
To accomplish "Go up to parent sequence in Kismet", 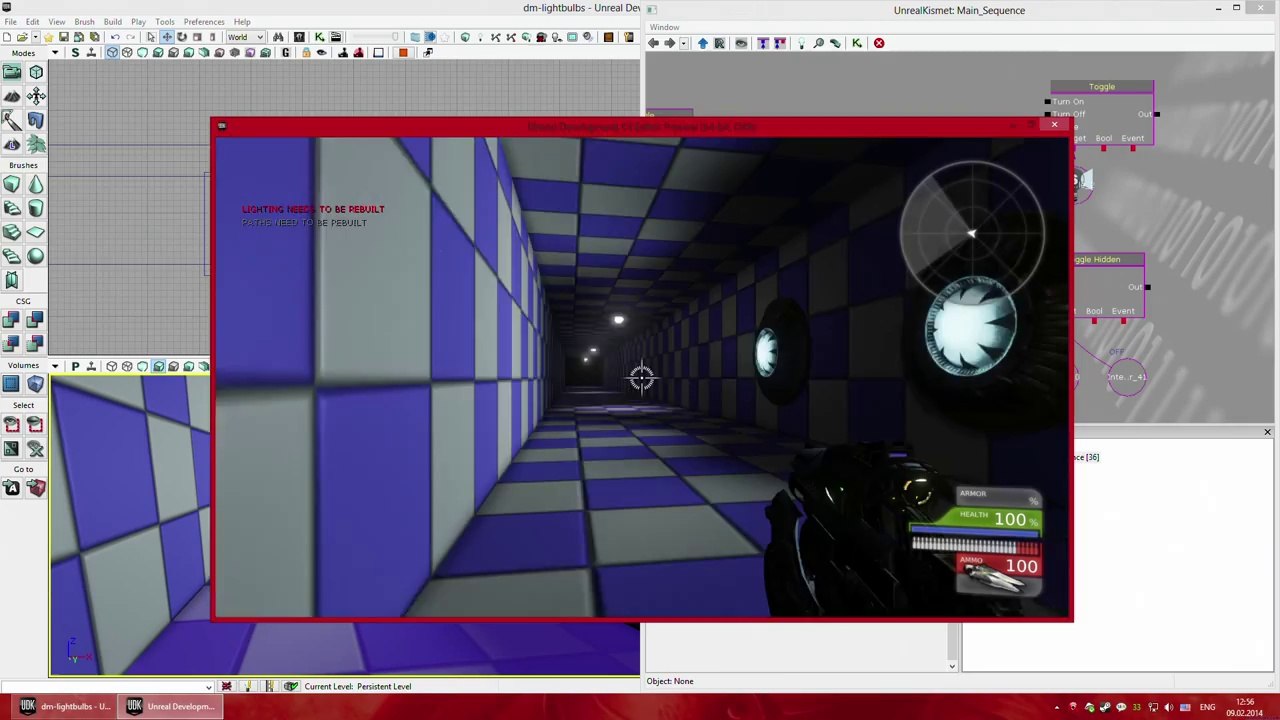I will (x=702, y=43).
